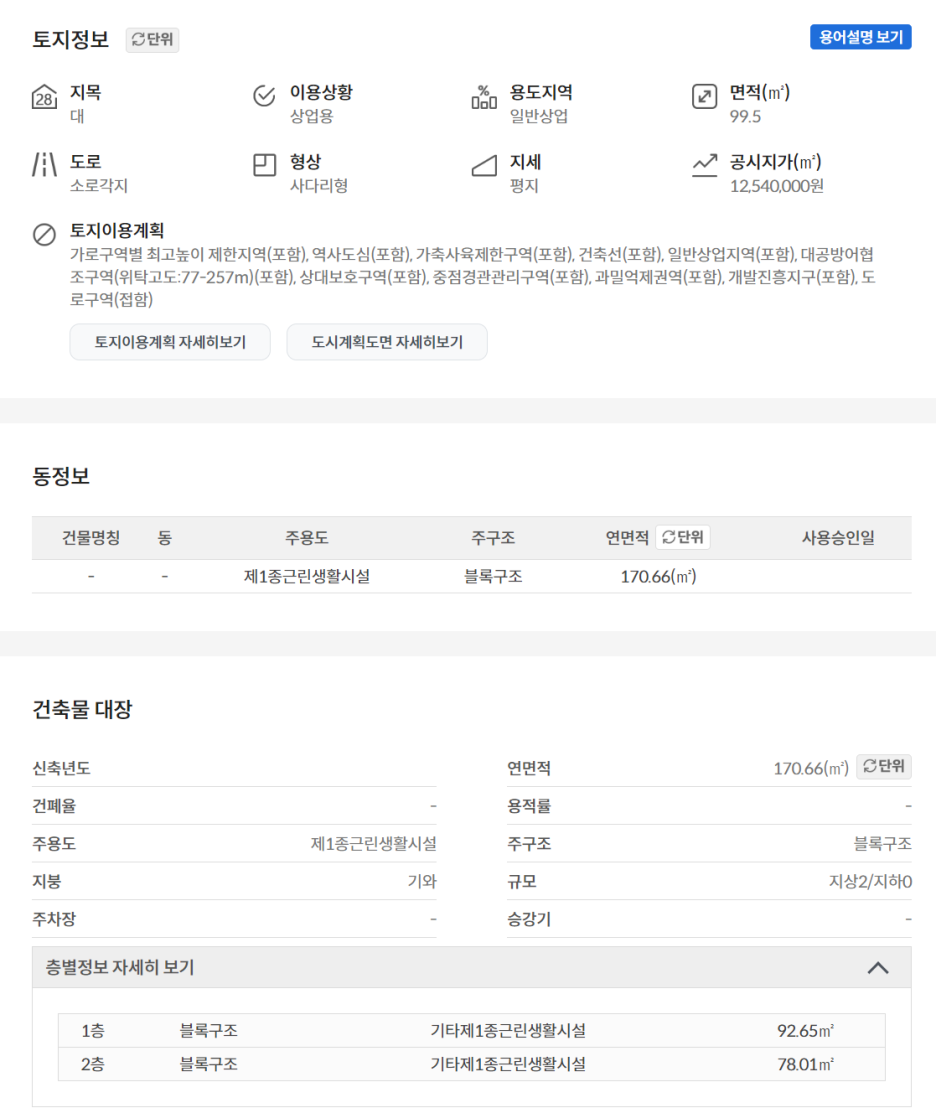Viewport: 936px width, 1108px height.
Task: Click 170.66(㎡) in 동정보 table row
Action: [x=658, y=577]
